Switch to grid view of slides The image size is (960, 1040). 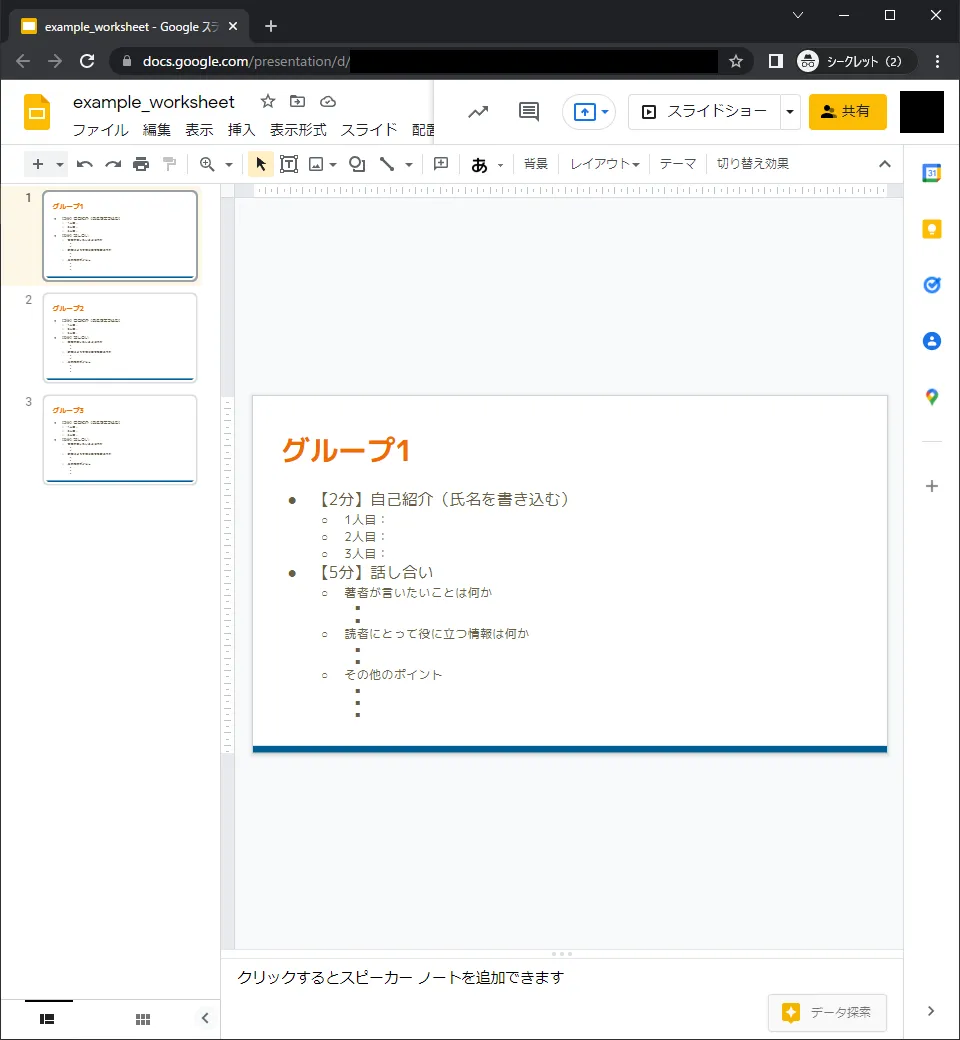[x=143, y=1019]
